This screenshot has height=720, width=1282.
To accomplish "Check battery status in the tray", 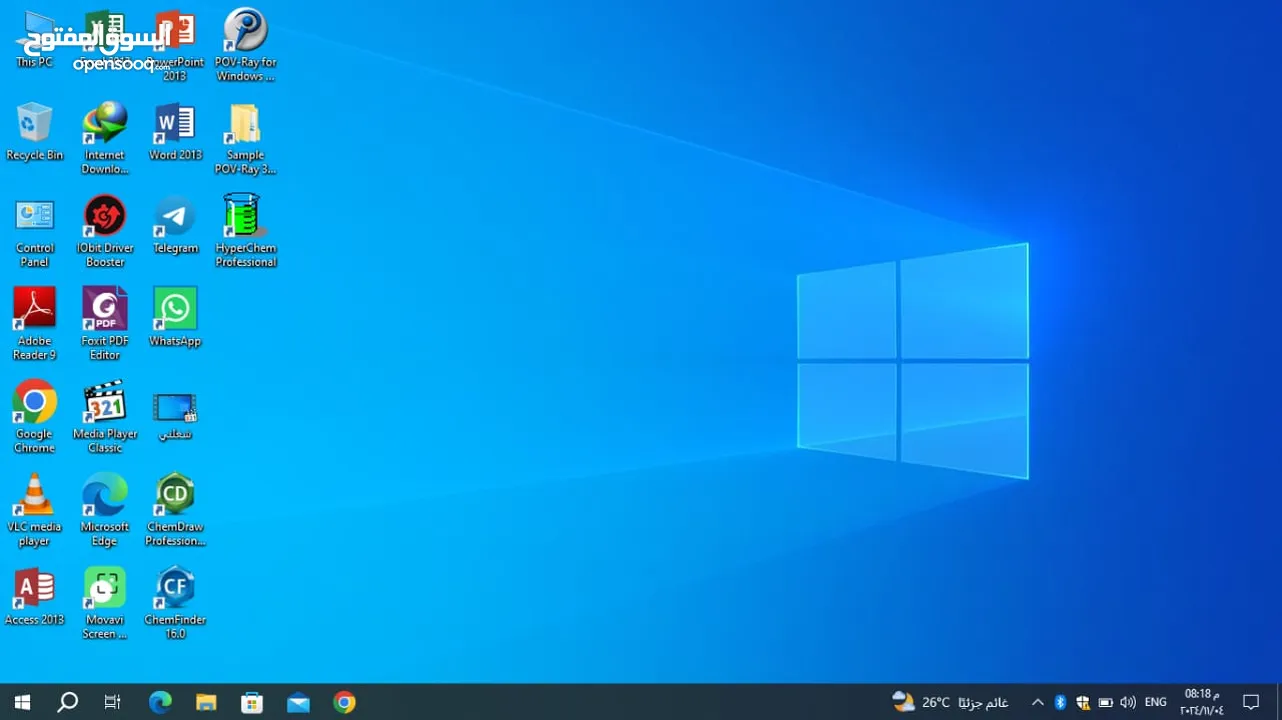I will click(x=1105, y=702).
